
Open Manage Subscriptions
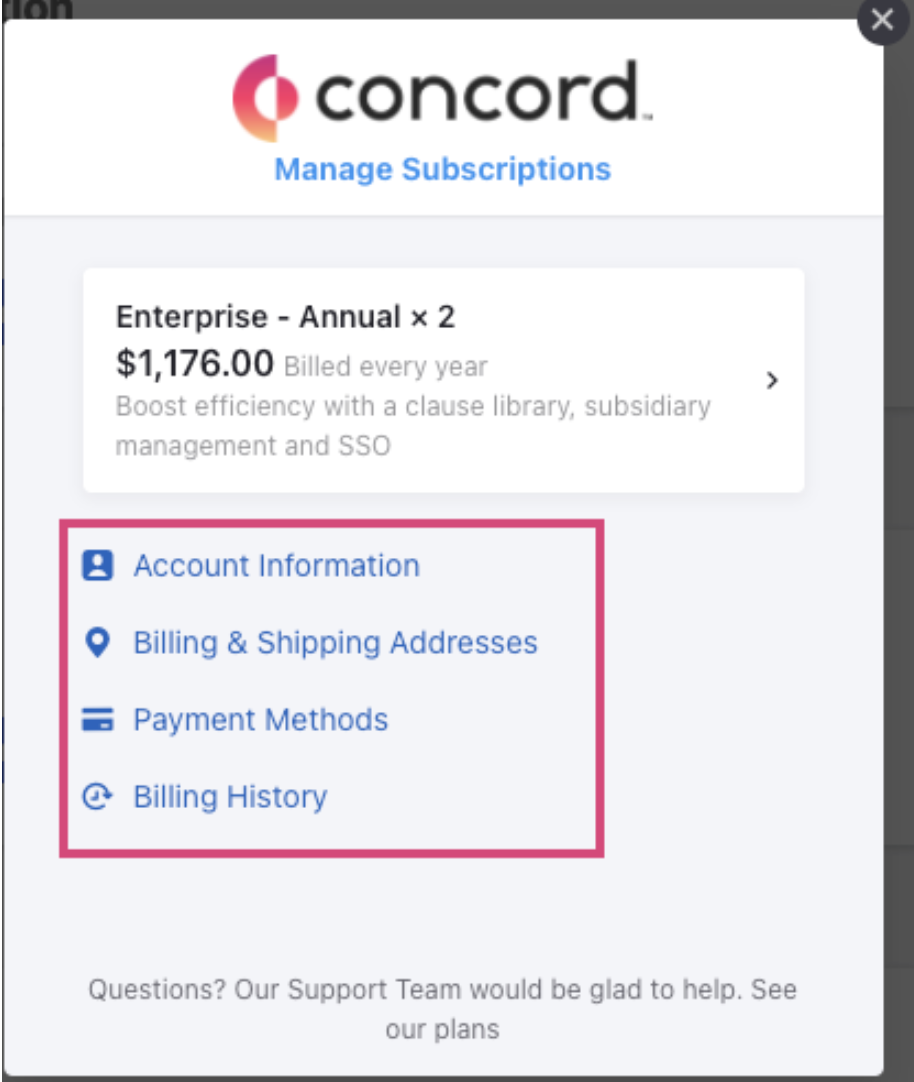pyautogui.click(x=441, y=169)
